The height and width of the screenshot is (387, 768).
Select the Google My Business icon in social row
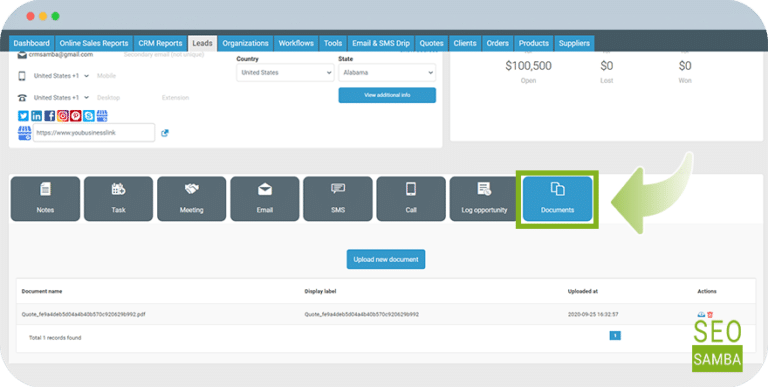point(101,116)
